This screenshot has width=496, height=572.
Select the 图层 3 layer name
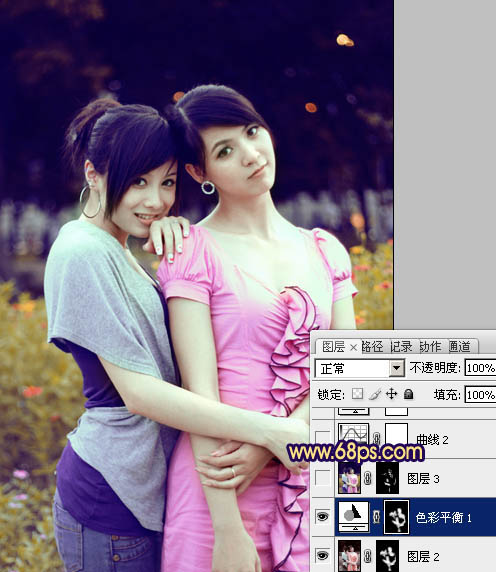423,478
